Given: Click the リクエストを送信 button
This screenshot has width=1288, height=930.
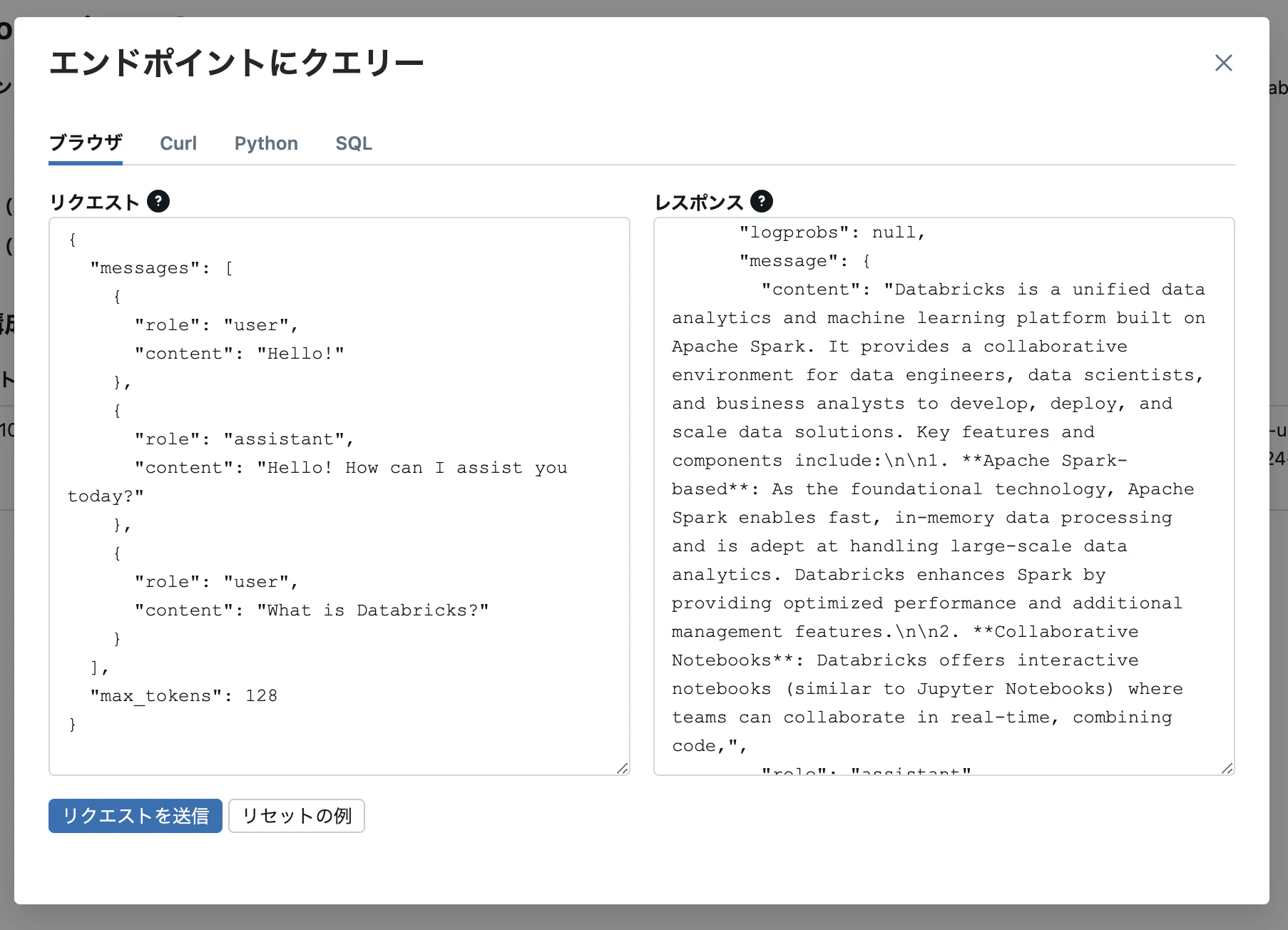Looking at the screenshot, I should [x=136, y=815].
